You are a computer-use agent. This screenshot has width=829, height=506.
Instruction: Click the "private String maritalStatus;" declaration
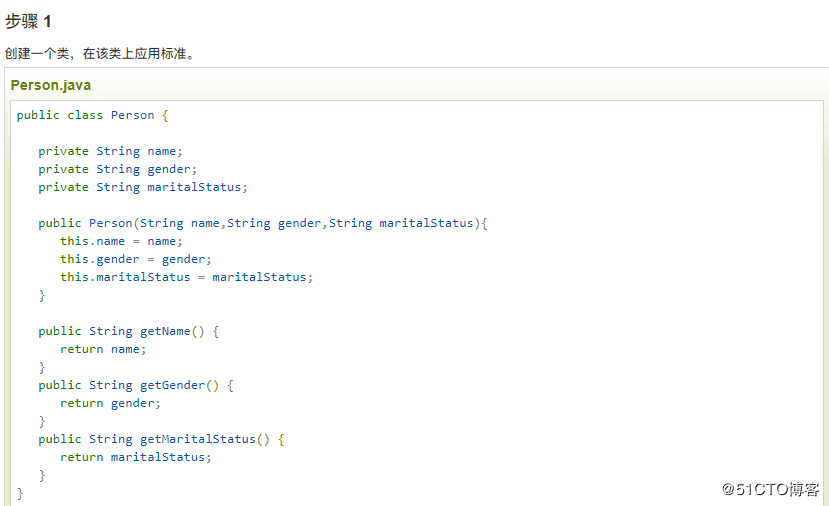click(x=142, y=187)
